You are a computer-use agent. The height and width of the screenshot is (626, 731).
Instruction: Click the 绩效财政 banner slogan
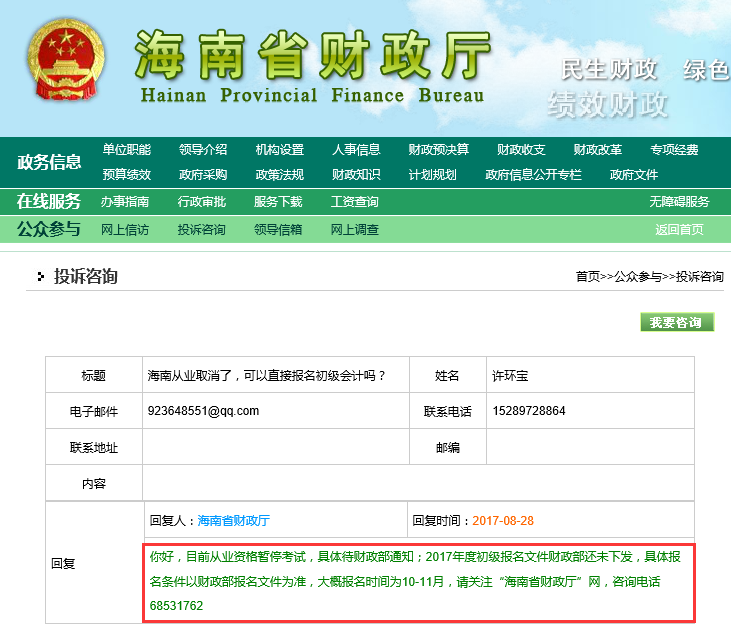[x=608, y=104]
